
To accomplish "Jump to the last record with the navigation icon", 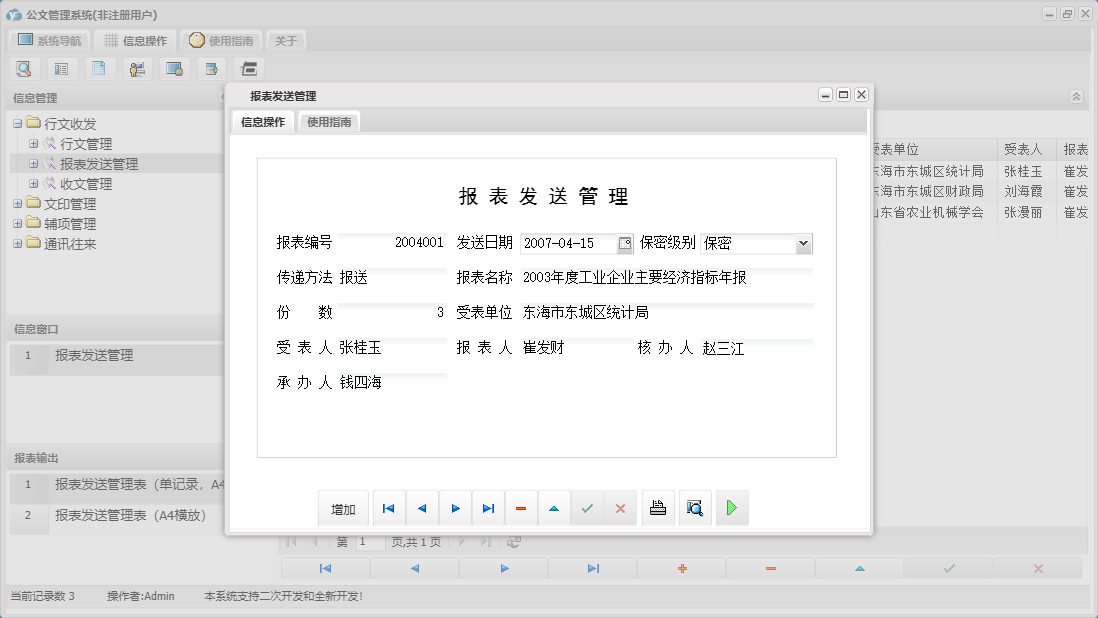I will pyautogui.click(x=488, y=508).
